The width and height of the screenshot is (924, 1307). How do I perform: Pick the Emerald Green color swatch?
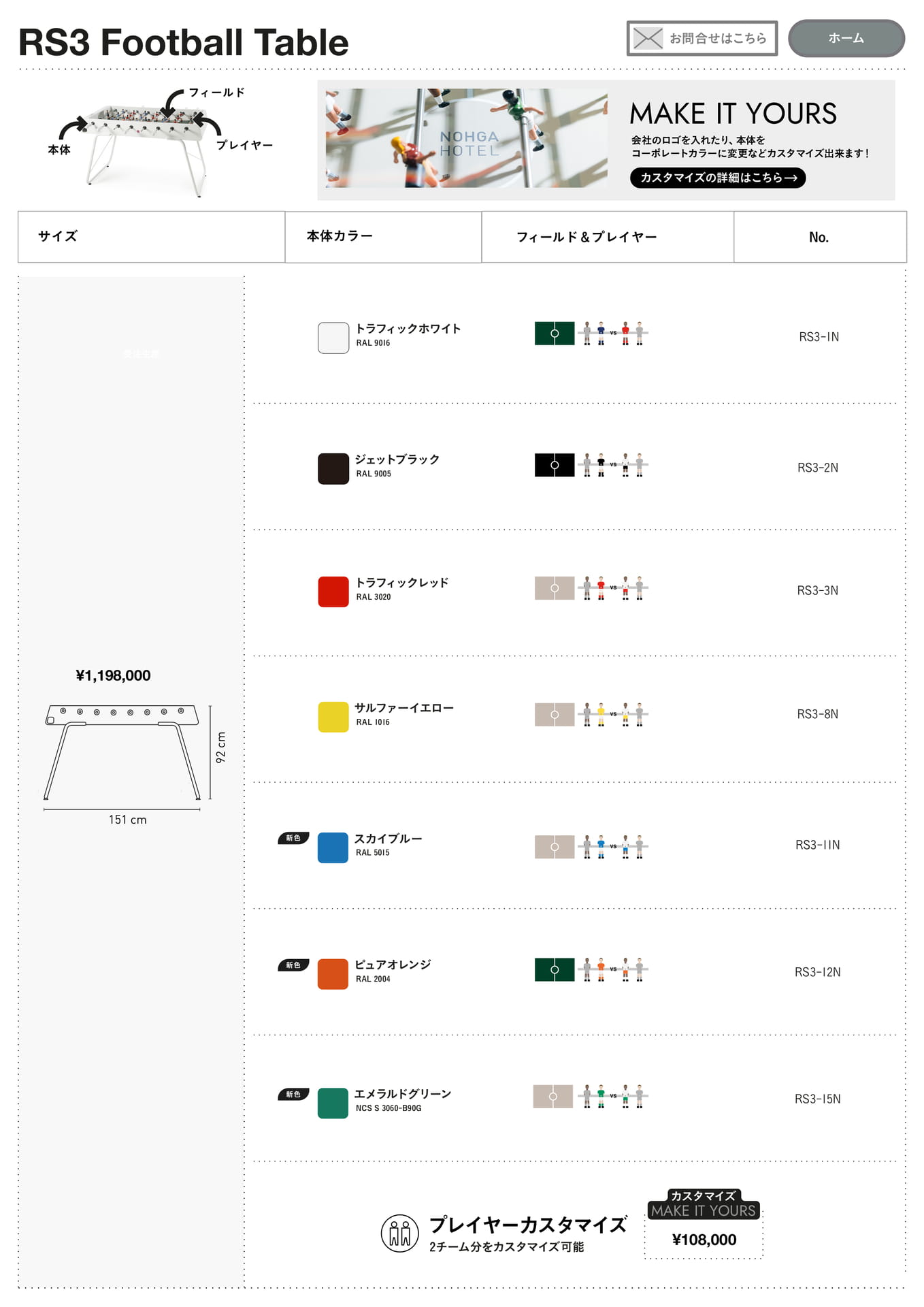[x=333, y=1103]
